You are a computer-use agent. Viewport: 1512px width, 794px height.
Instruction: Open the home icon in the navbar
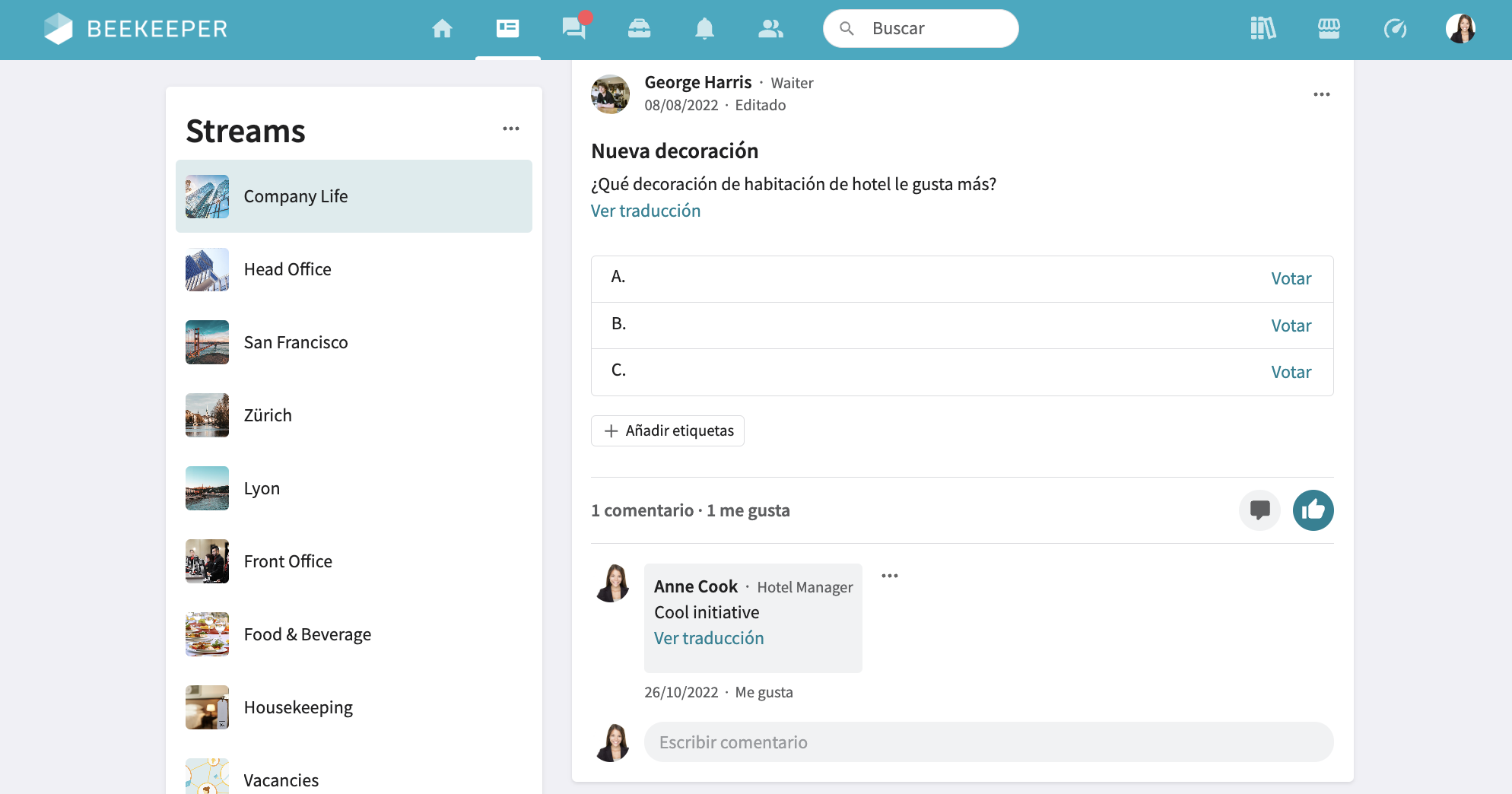coord(442,29)
